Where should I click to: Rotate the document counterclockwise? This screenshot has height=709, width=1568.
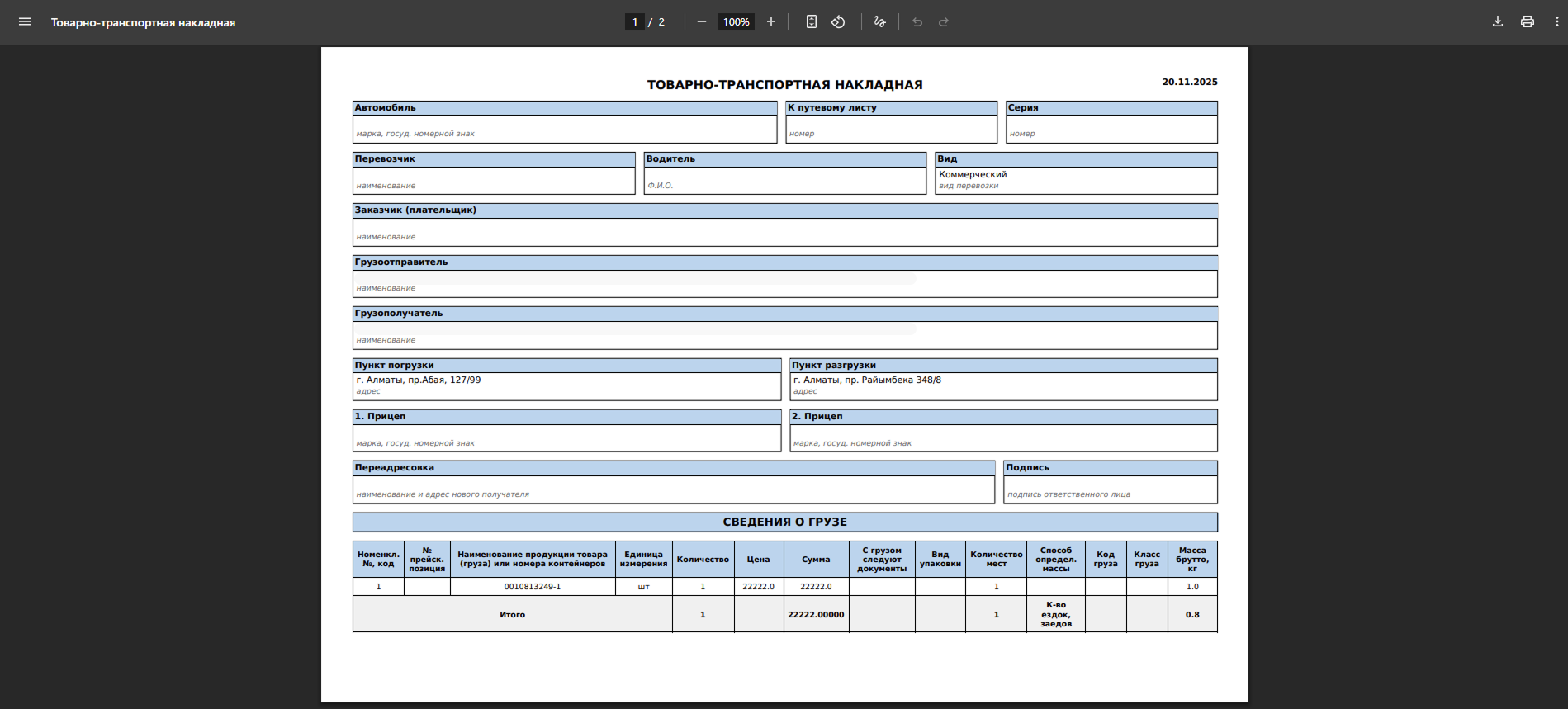[x=838, y=22]
